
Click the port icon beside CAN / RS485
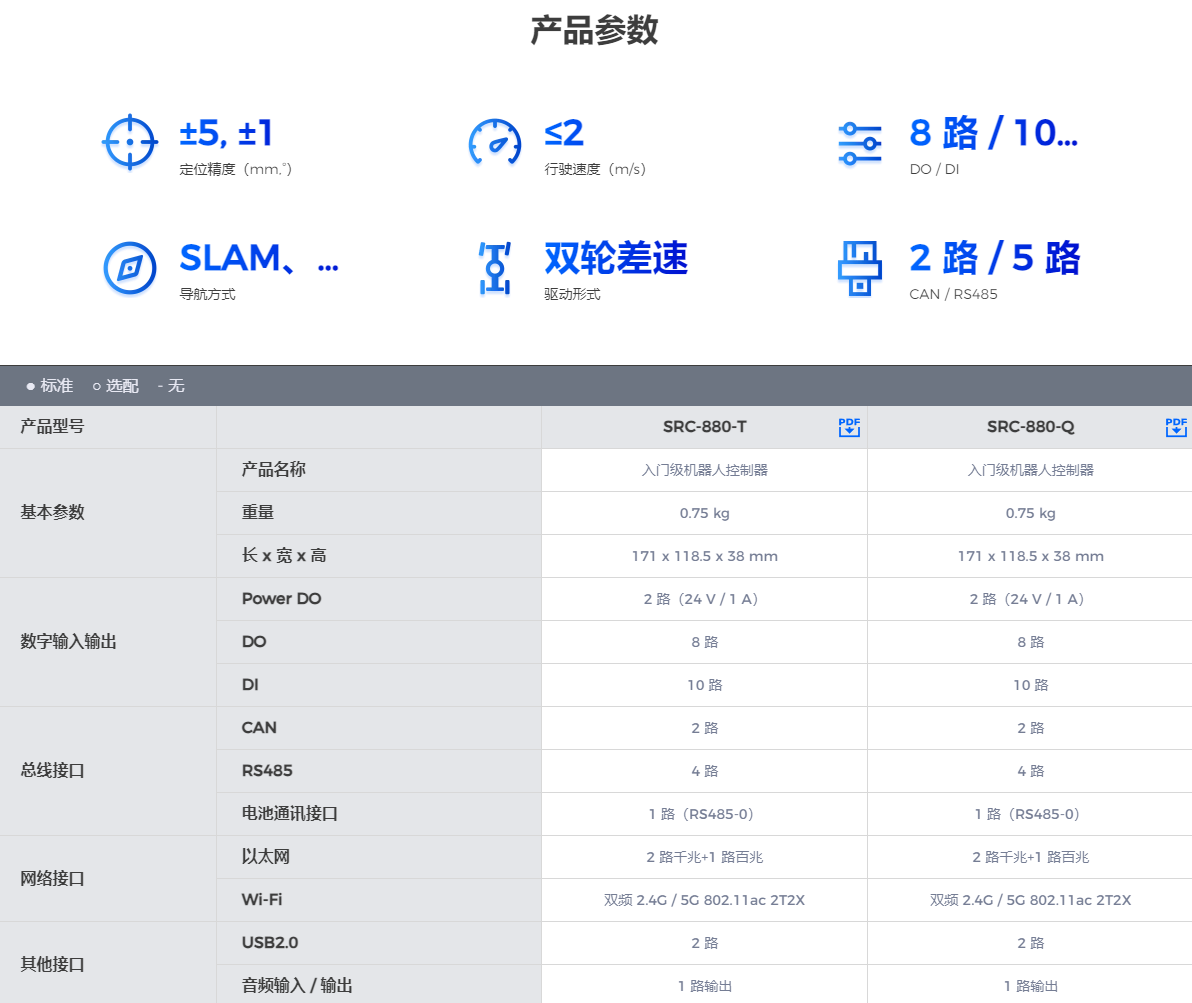click(860, 268)
